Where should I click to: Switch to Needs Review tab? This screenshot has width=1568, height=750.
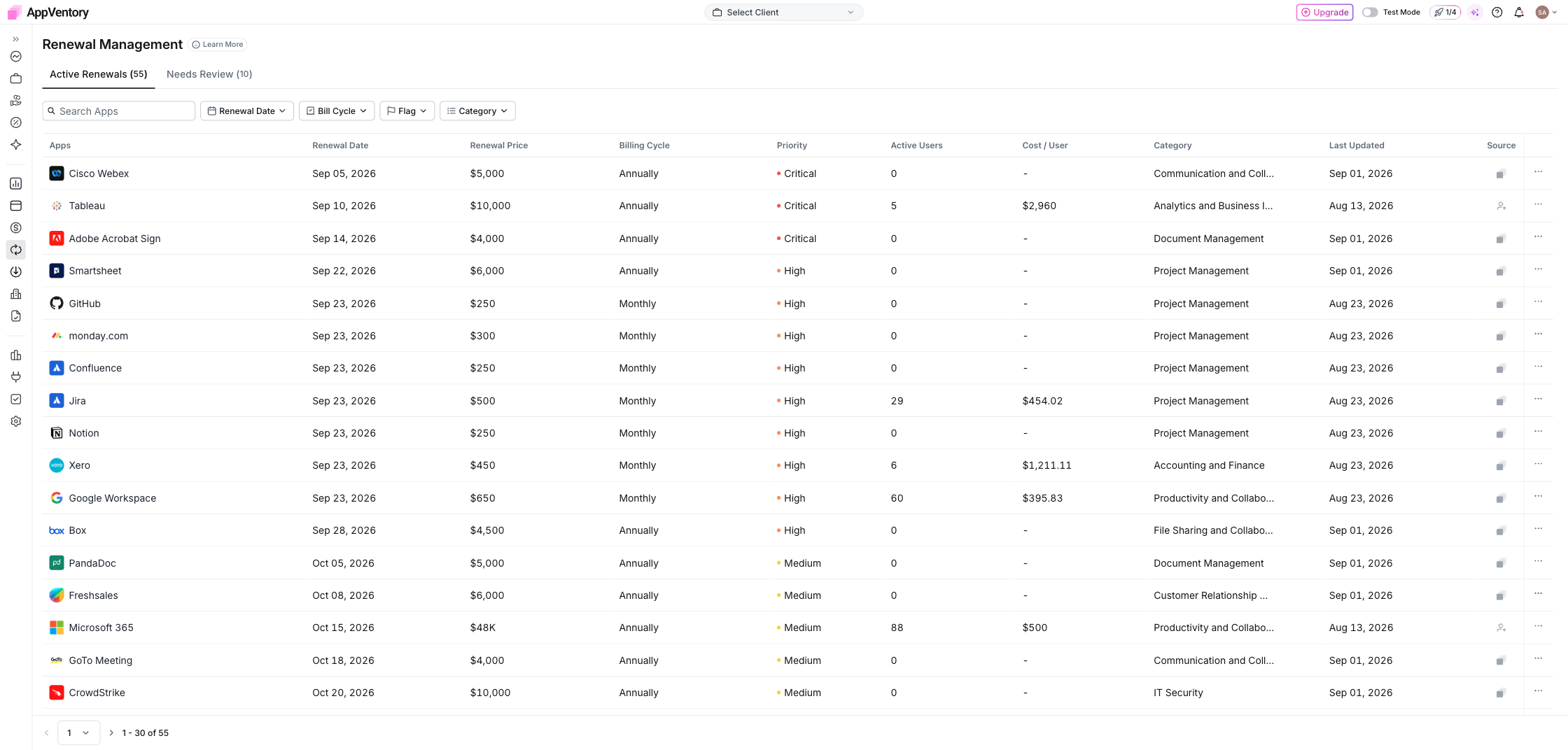(209, 74)
